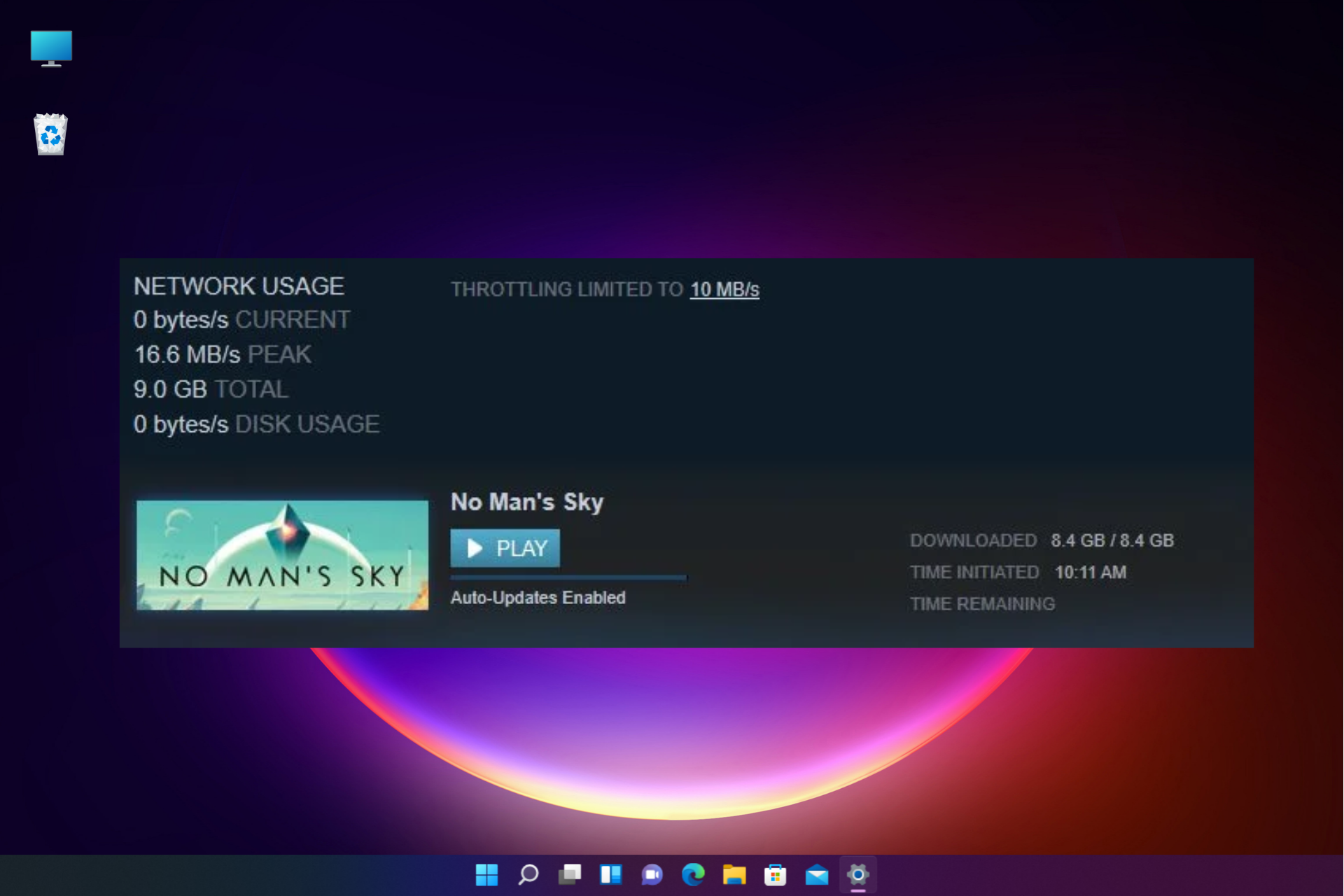This screenshot has height=896, width=1344.
Task: Open taskbar Search magnifier
Action: click(528, 874)
